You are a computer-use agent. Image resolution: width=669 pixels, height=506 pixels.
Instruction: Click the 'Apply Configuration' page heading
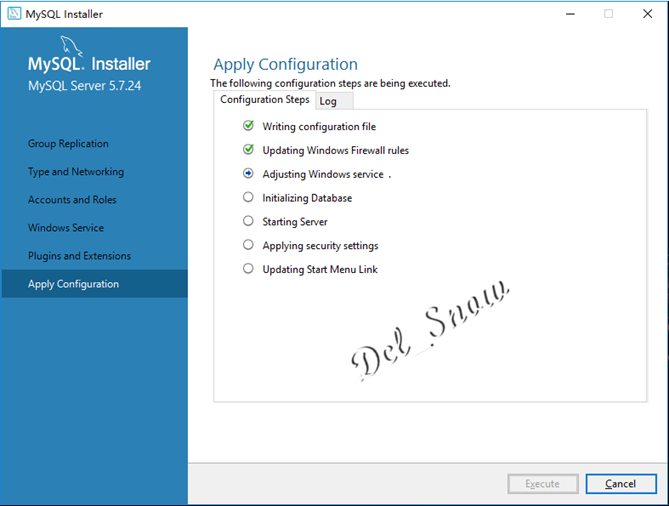click(285, 64)
